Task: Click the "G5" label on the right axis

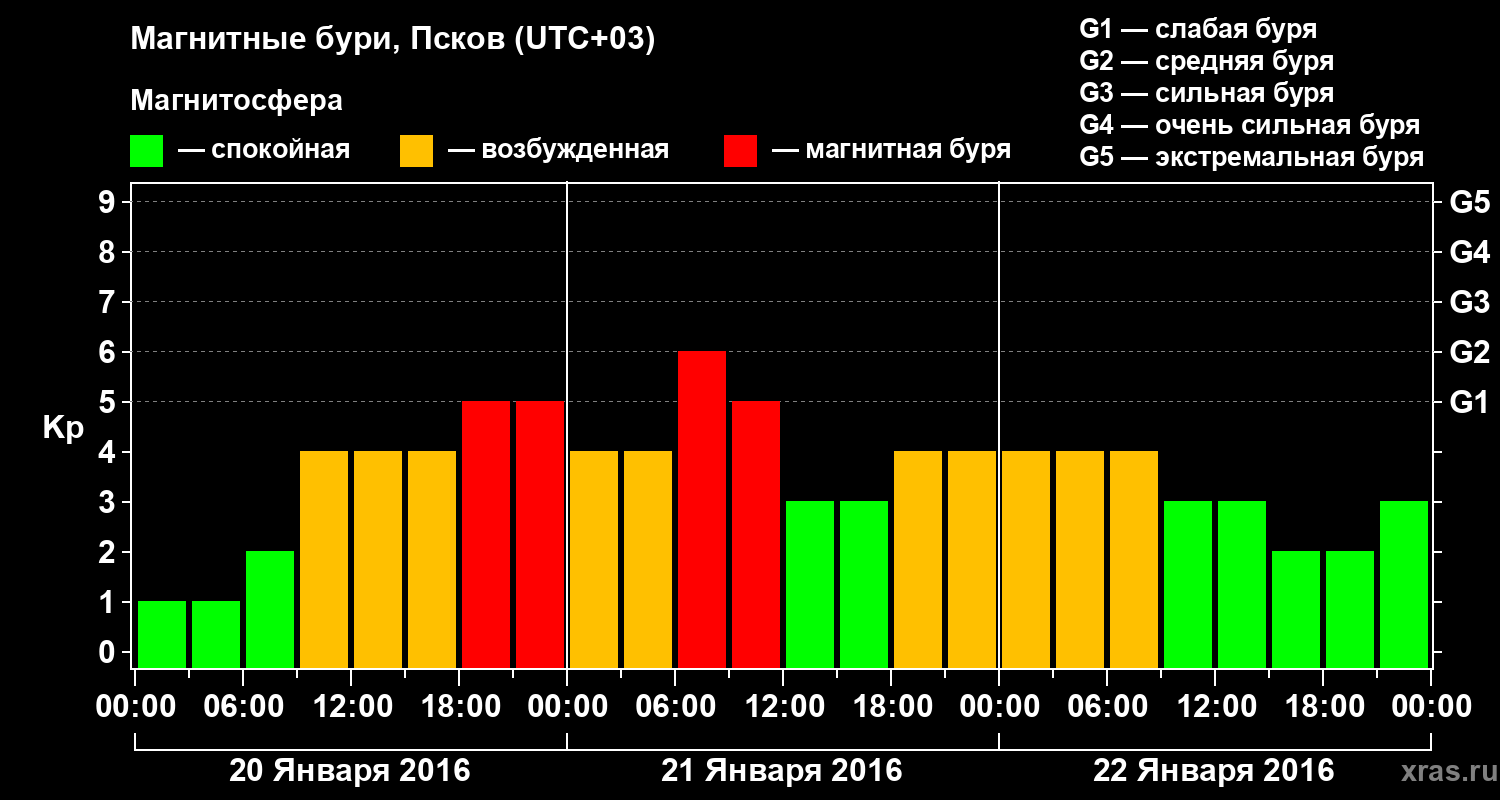Action: click(x=1469, y=202)
